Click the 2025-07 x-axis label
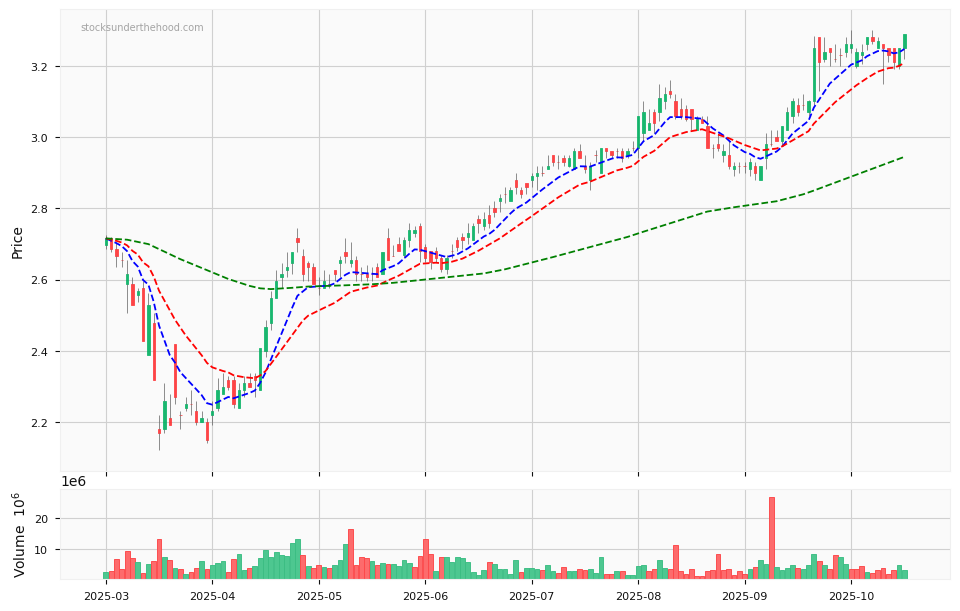Viewport: 960px width, 611px height. coord(532,596)
